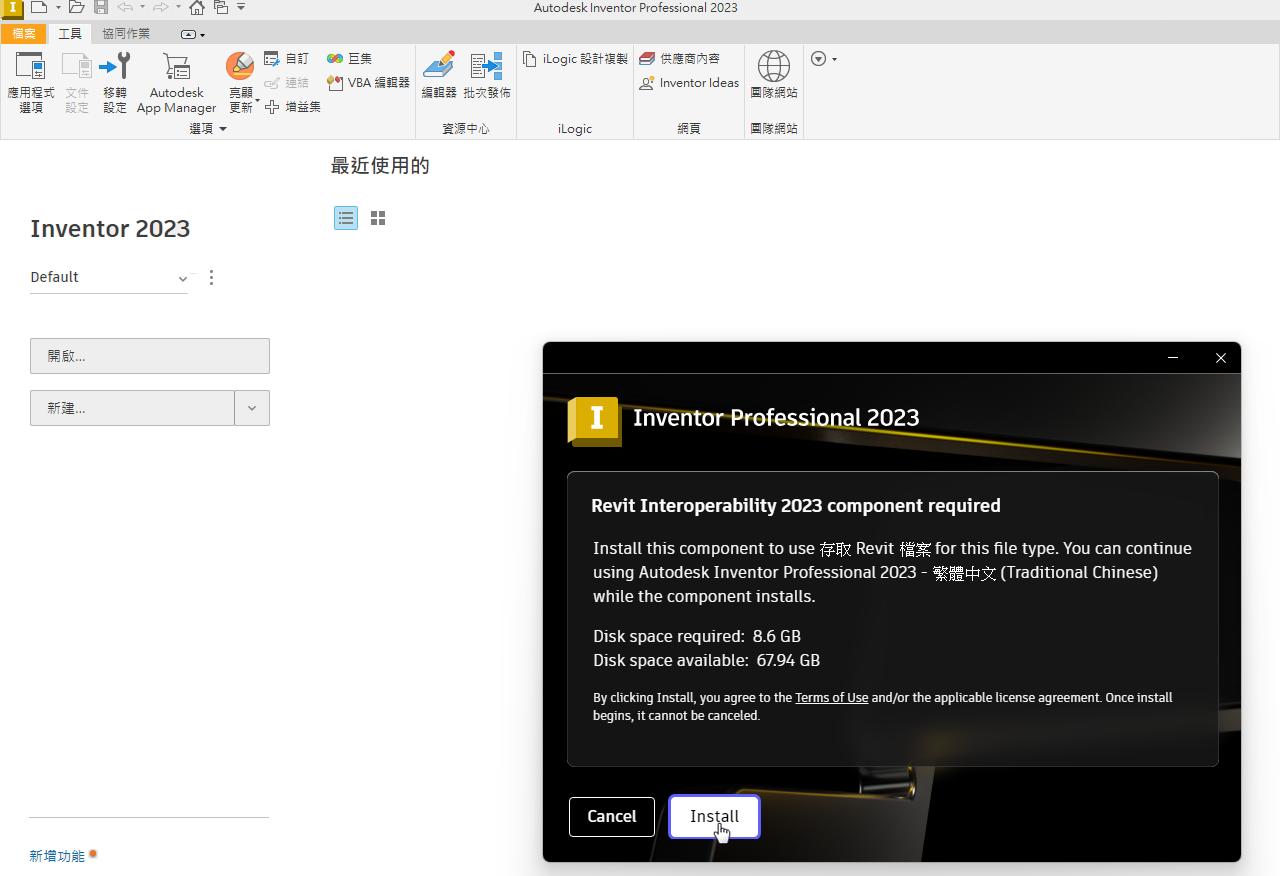
Task: Switch to the 協同作業 ribbon tab
Action: click(126, 34)
